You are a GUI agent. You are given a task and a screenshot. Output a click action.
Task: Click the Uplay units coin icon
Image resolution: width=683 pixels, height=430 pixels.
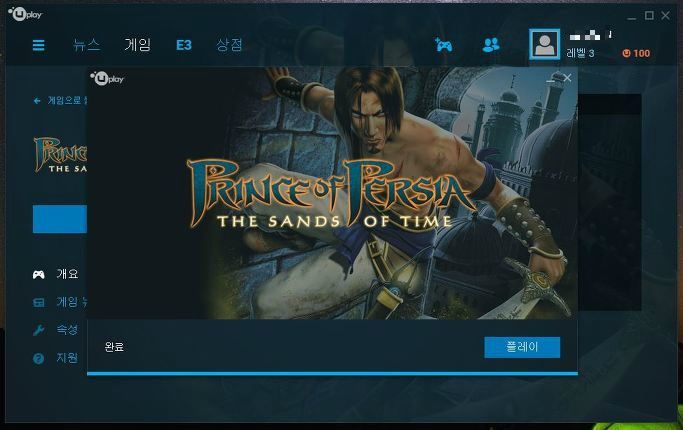click(626, 53)
